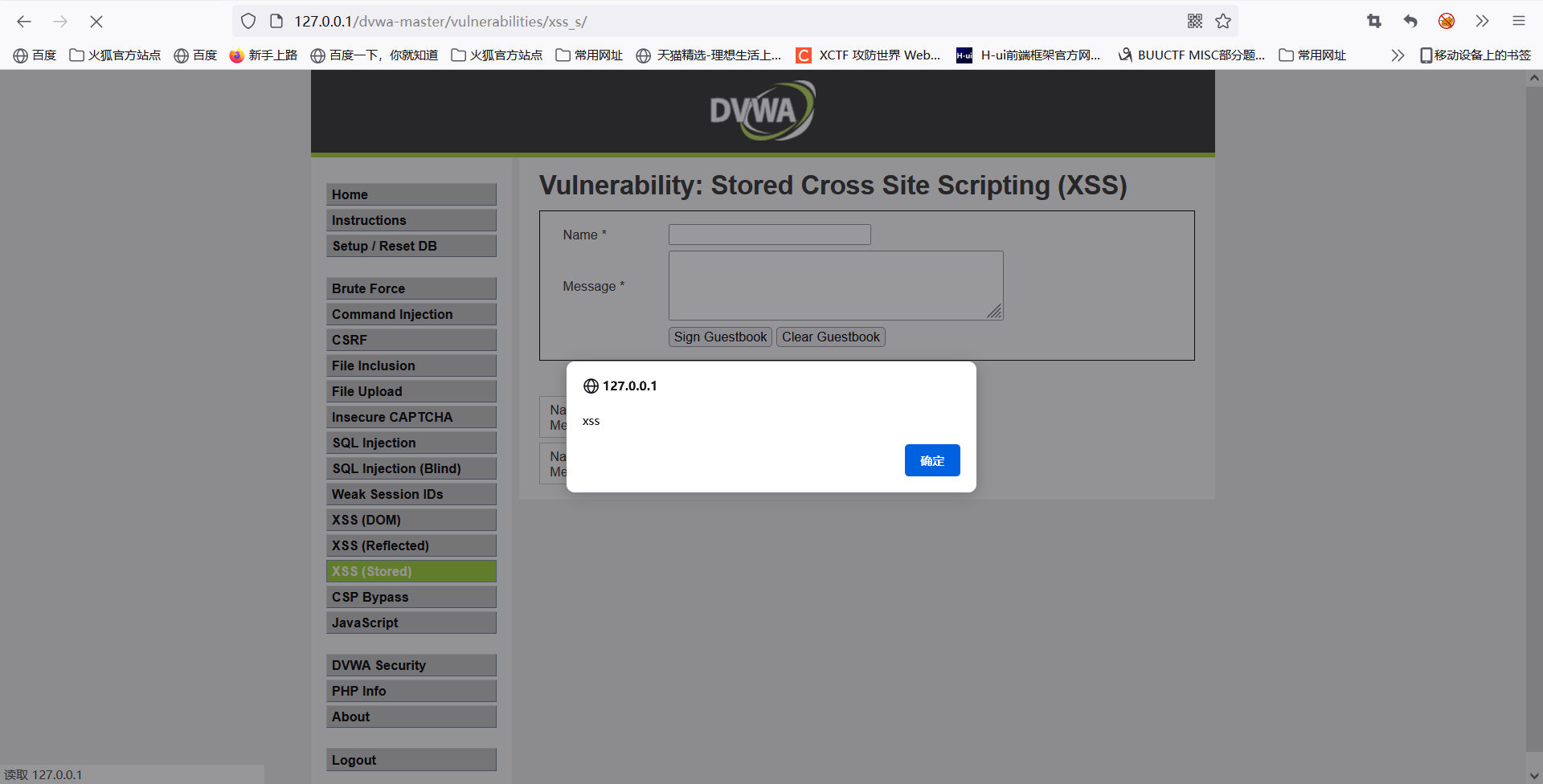
Task: Click the DVWA logo
Action: (x=763, y=110)
